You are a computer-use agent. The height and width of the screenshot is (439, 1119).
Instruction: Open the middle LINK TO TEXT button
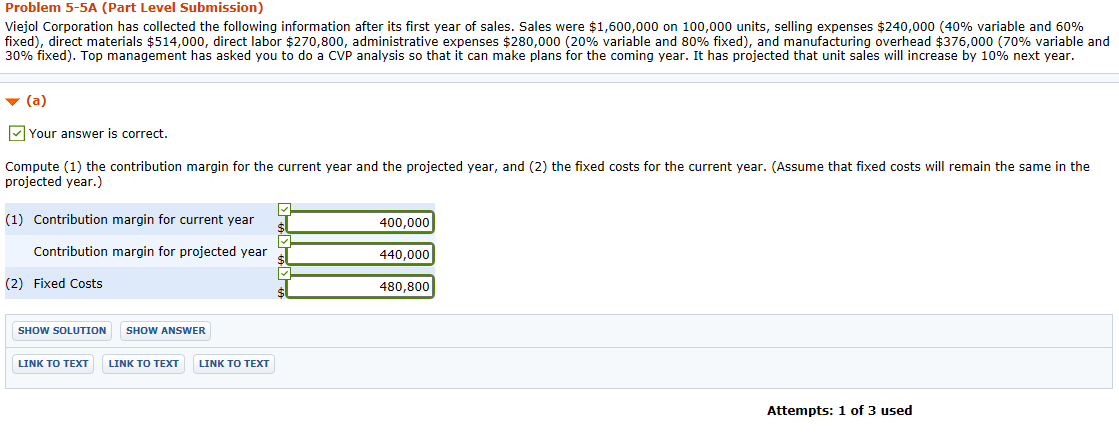tap(143, 363)
